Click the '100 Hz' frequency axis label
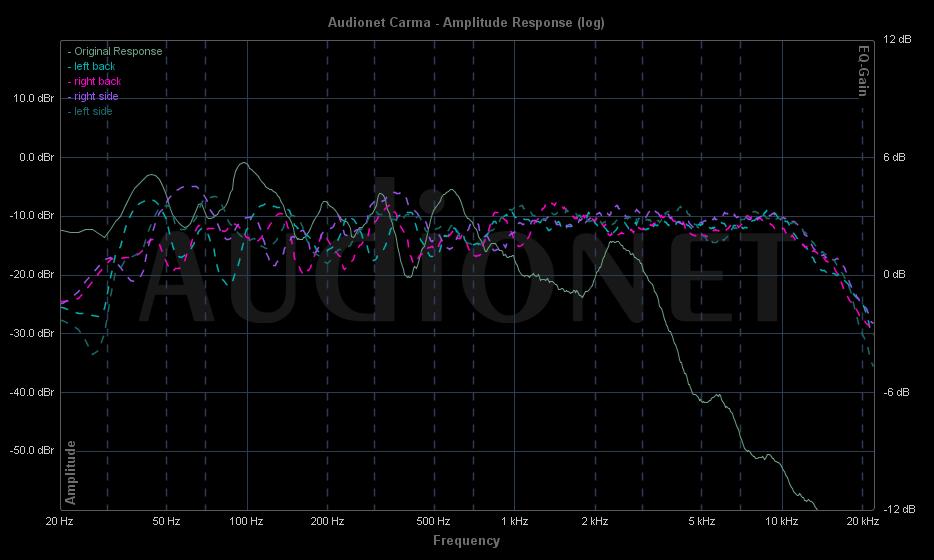The image size is (934, 560). click(x=247, y=521)
